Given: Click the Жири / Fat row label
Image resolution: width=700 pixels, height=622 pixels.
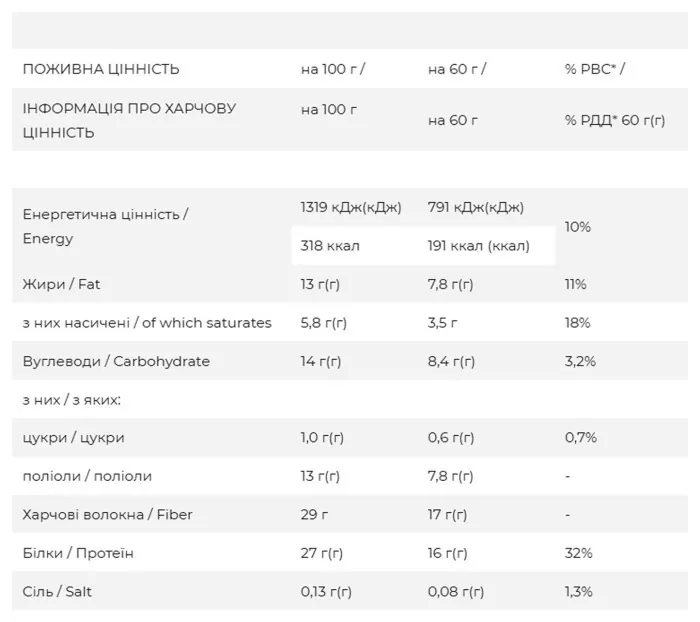Looking at the screenshot, I should coord(61,284).
